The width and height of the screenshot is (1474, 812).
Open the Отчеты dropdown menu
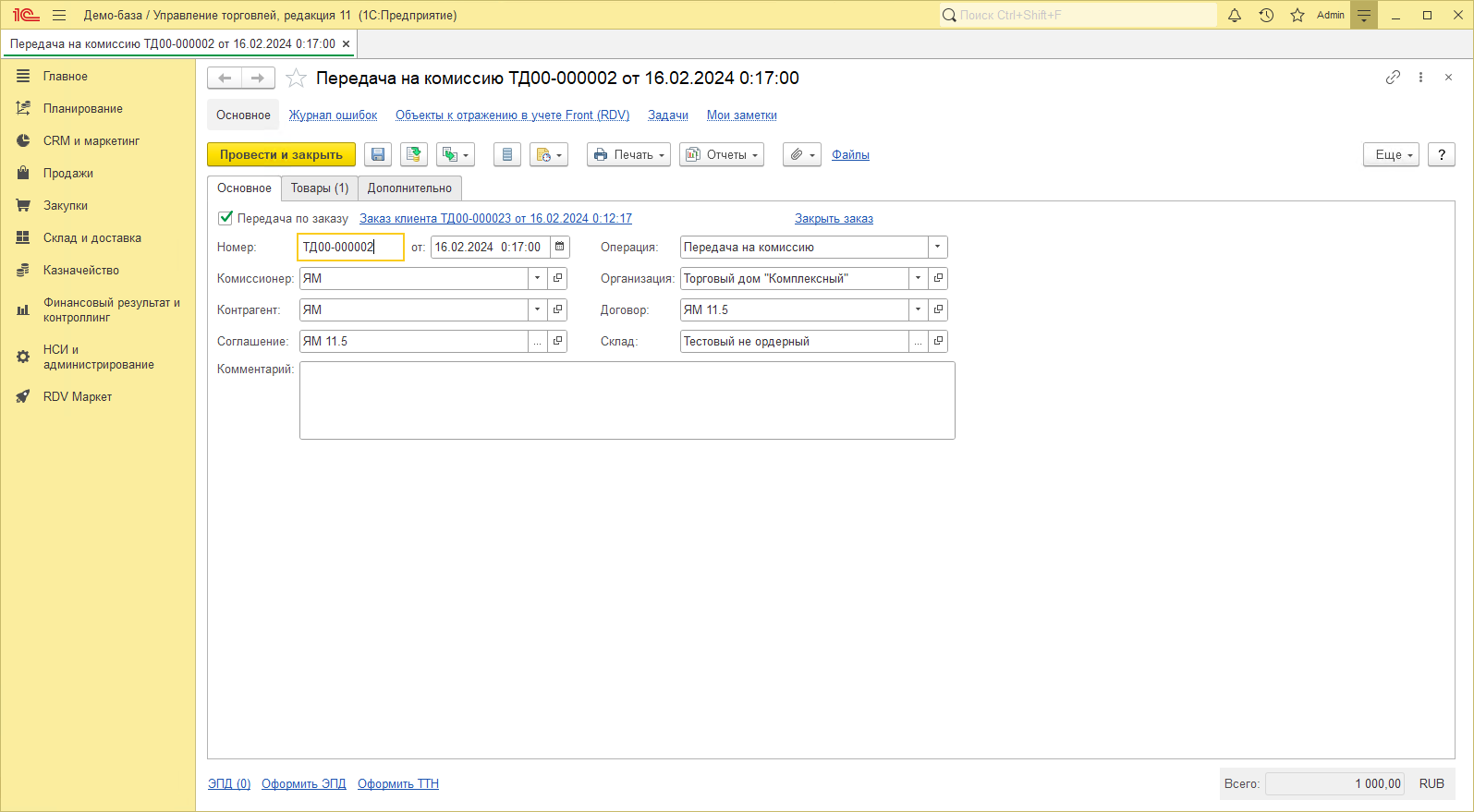[722, 155]
